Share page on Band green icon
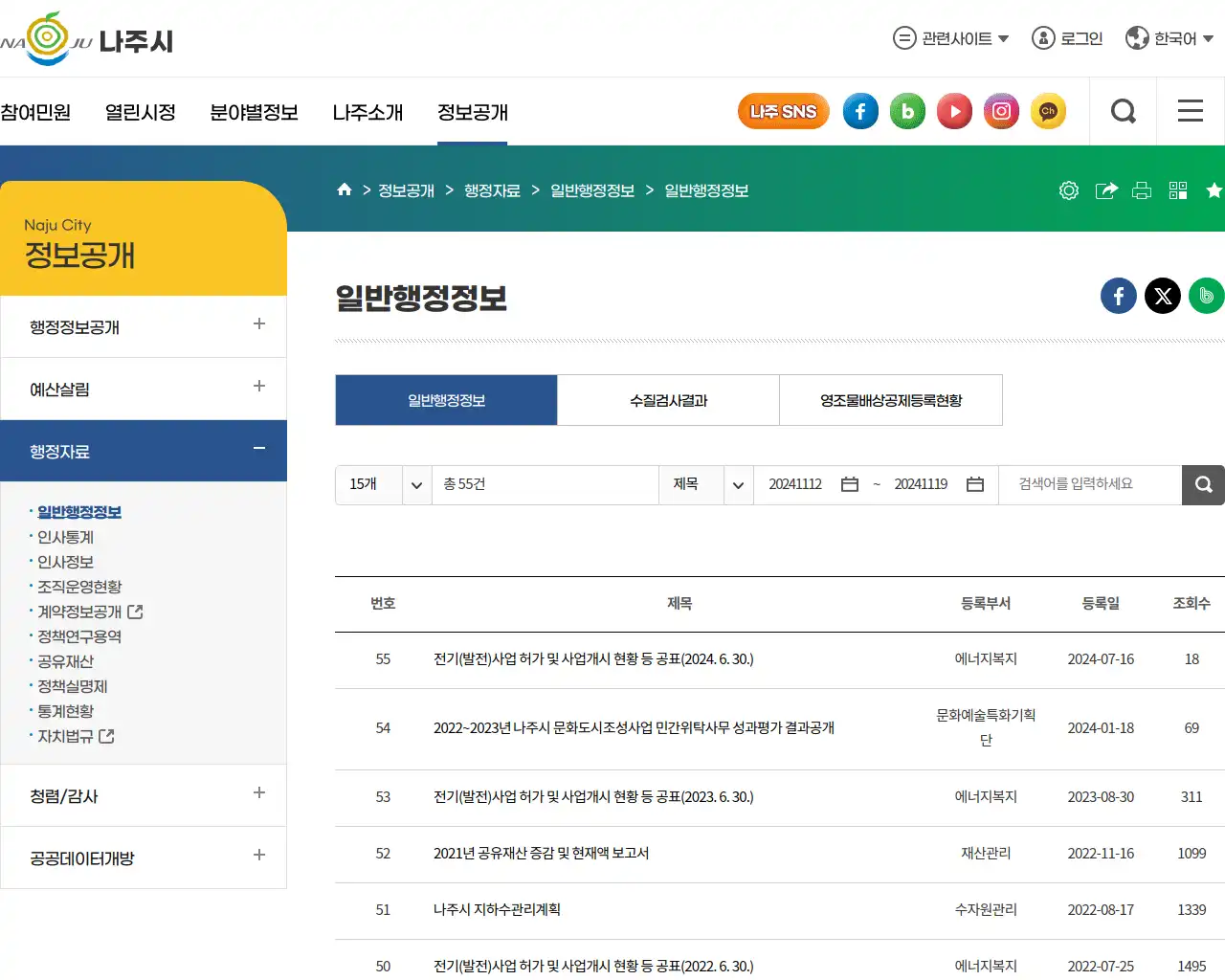Screen dimensions: 1225x980 (x=1207, y=296)
